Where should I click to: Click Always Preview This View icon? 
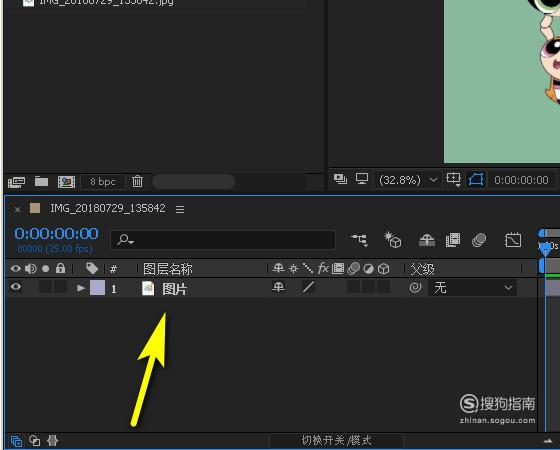pyautogui.click(x=340, y=179)
